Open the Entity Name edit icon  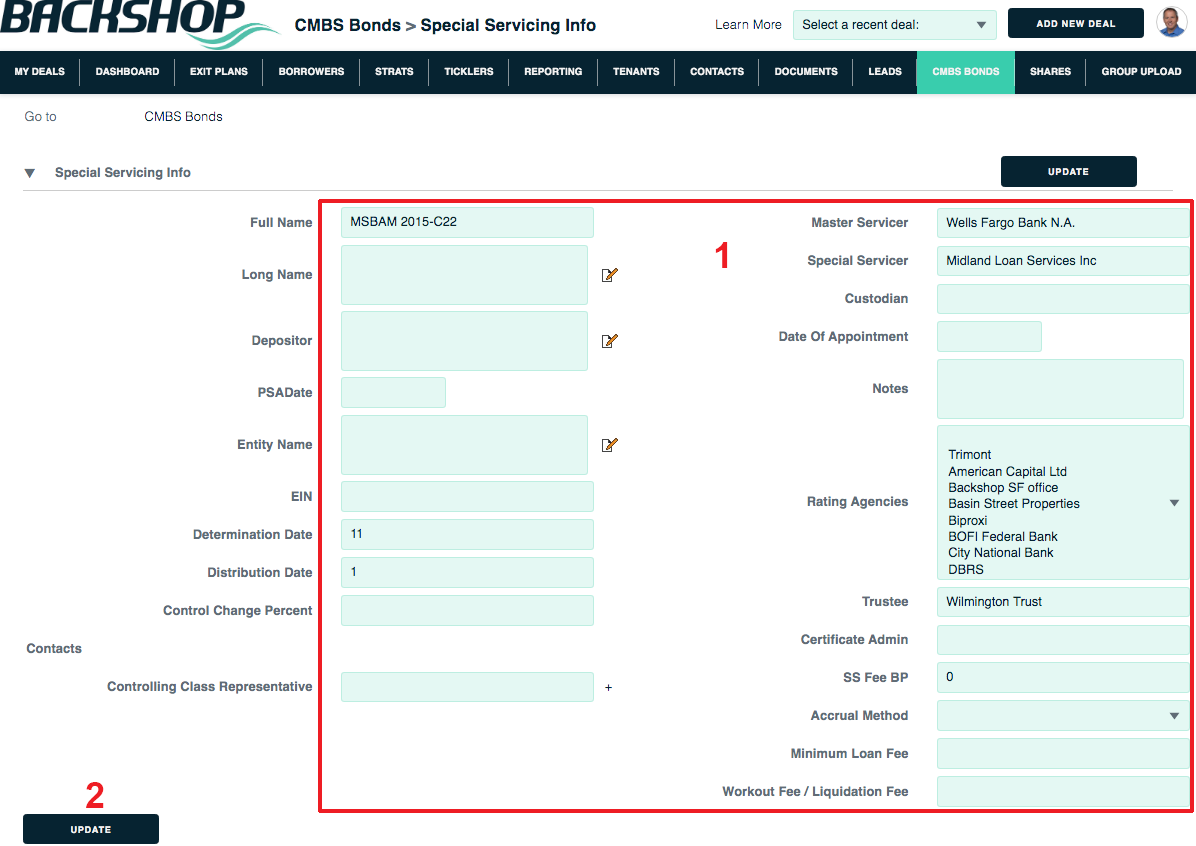609,445
